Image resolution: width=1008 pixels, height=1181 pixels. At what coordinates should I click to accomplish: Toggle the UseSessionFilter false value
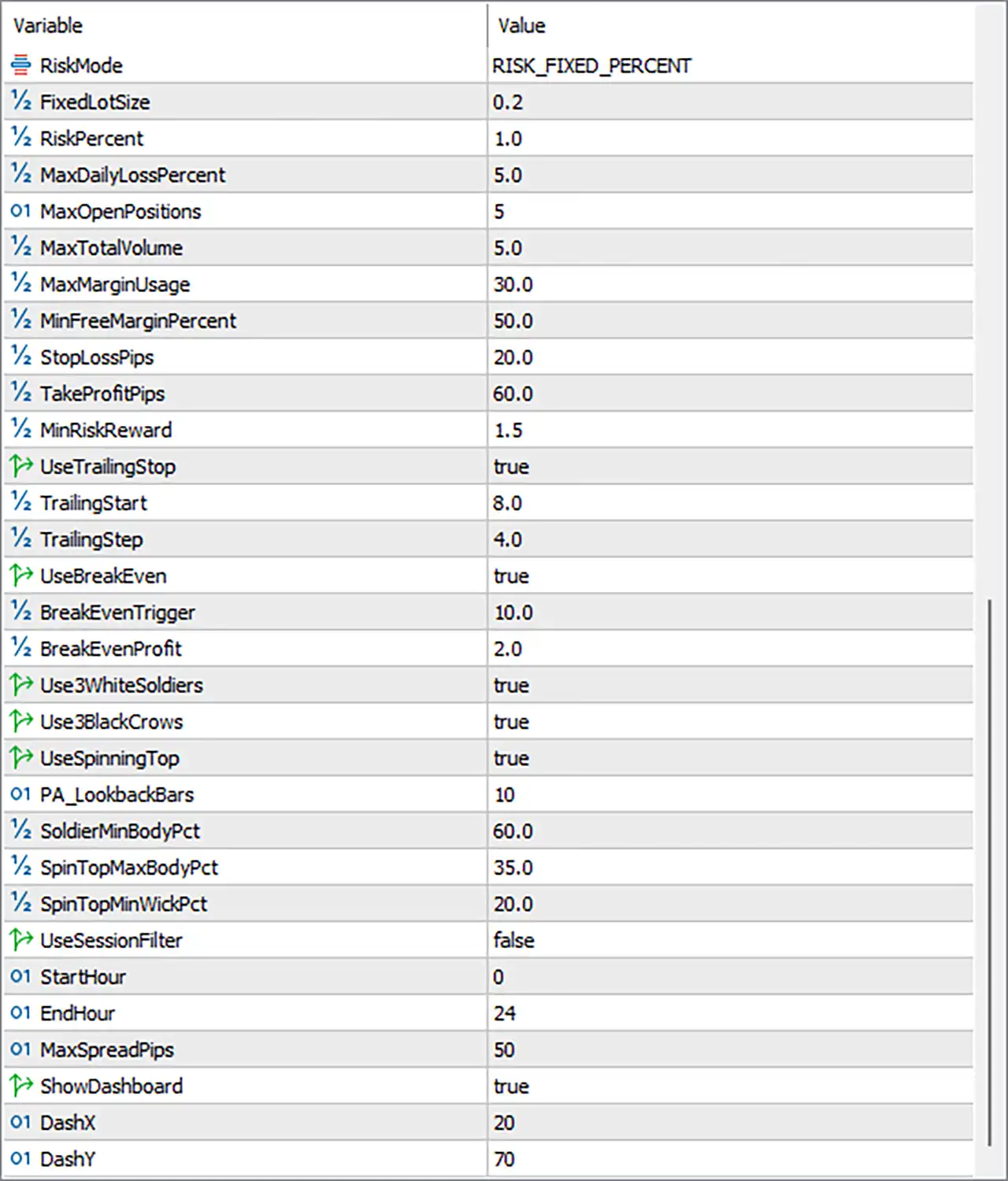(x=730, y=940)
